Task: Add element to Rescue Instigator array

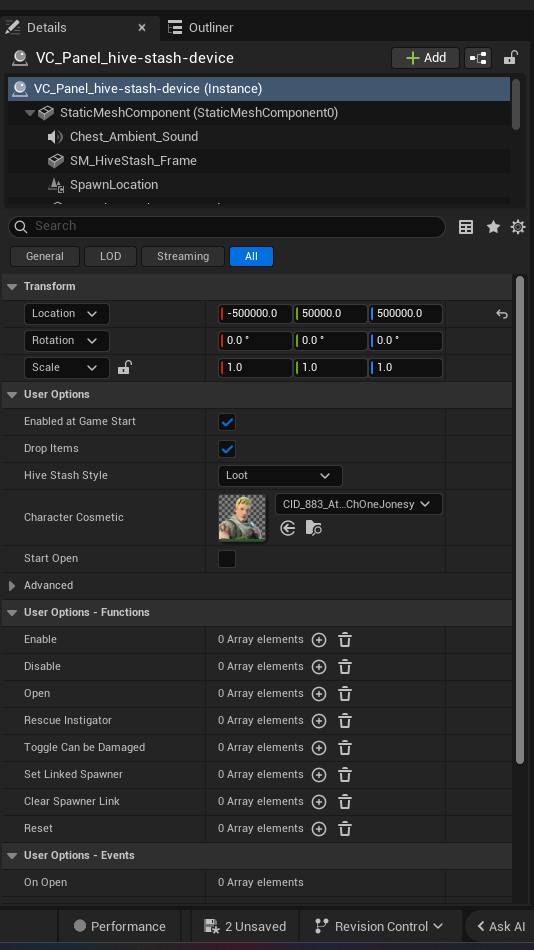Action: tap(319, 721)
